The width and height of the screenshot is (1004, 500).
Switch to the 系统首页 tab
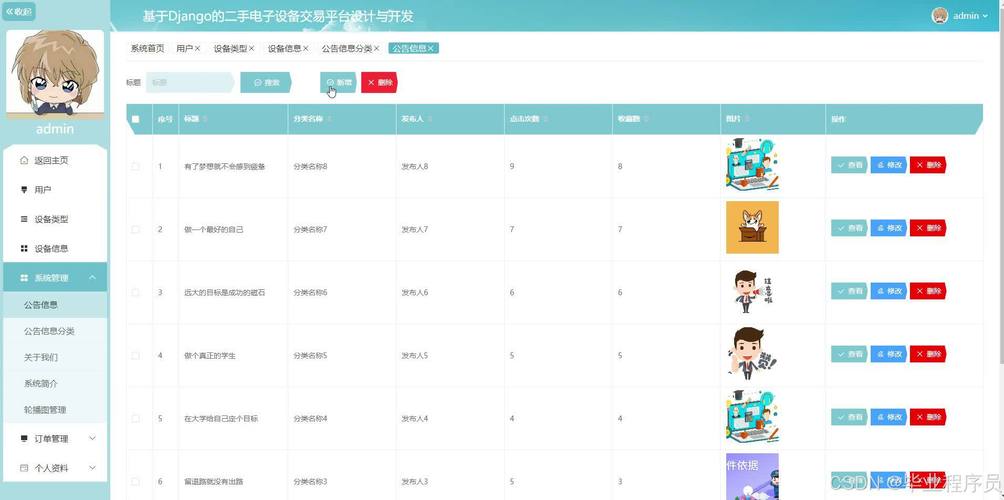click(x=147, y=49)
